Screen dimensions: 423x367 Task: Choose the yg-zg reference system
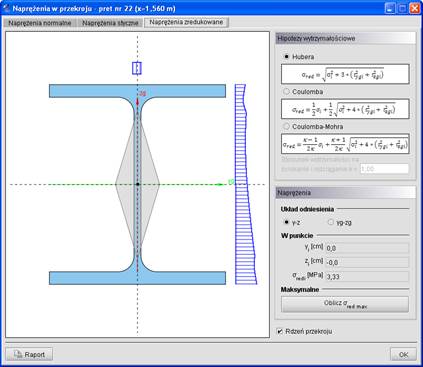(330, 222)
